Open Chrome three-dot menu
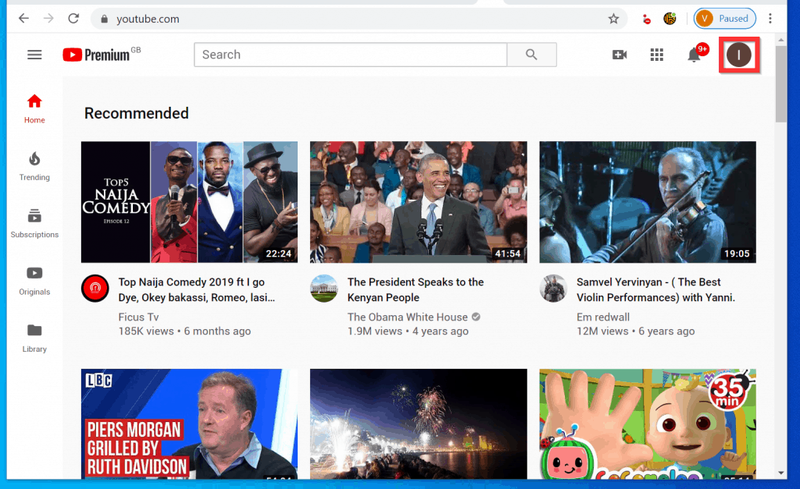The image size is (800, 489). pyautogui.click(x=770, y=18)
